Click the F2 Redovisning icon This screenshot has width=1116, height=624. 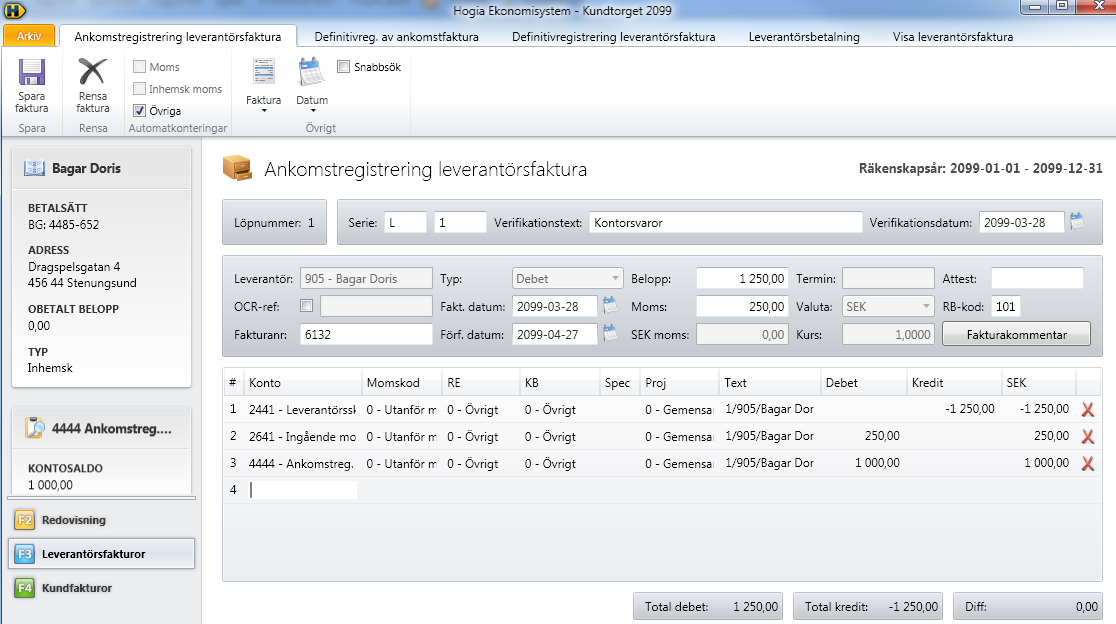tap(24, 520)
